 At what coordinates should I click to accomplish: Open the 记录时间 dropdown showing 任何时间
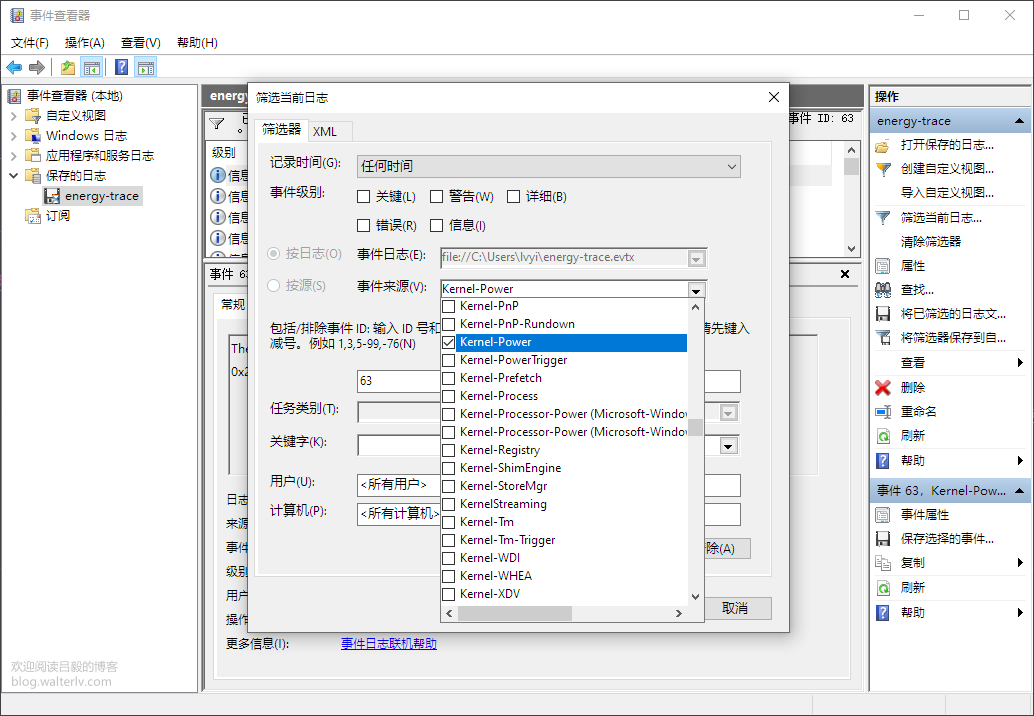(x=548, y=166)
